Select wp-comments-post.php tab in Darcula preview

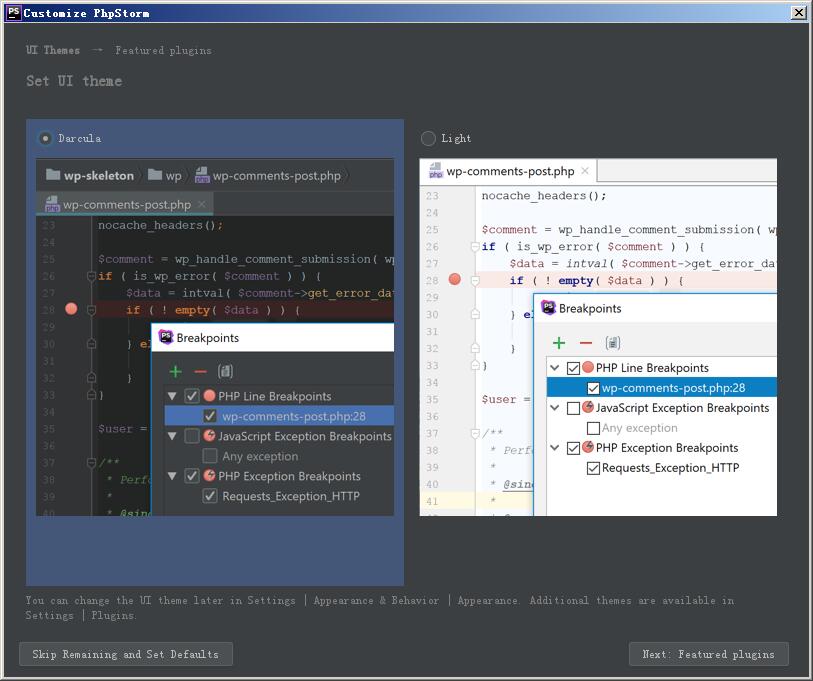124,204
